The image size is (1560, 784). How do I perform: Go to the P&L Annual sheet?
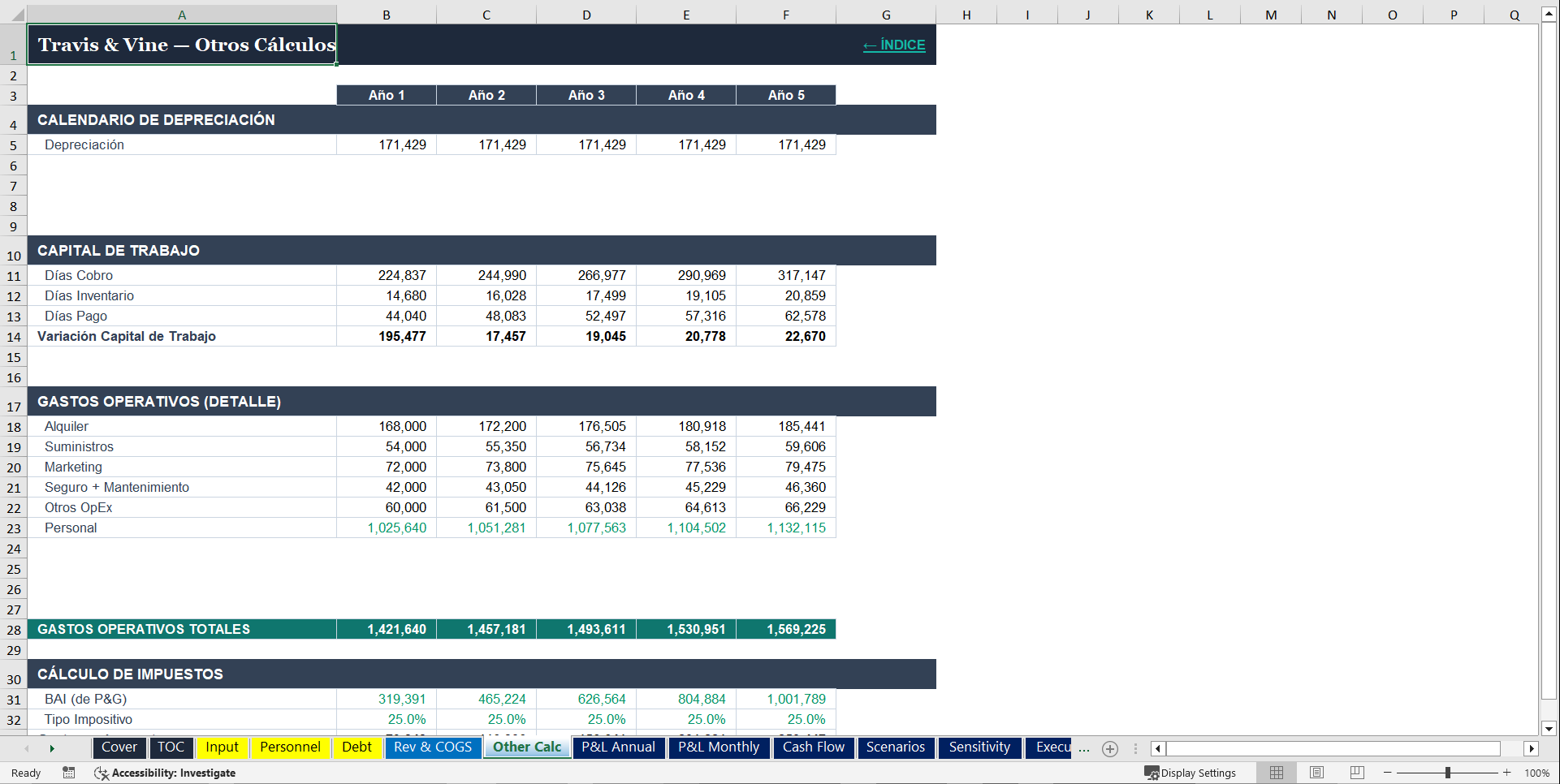coord(618,747)
